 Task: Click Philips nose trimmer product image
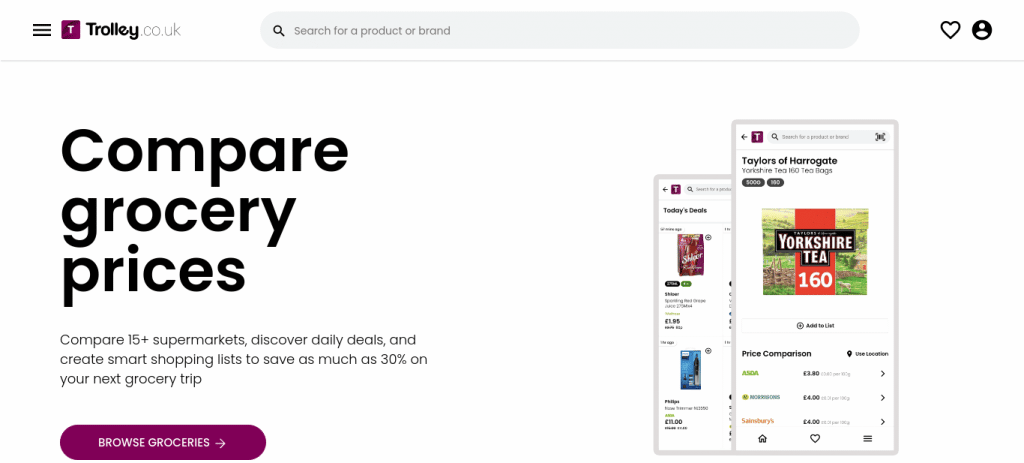691,370
